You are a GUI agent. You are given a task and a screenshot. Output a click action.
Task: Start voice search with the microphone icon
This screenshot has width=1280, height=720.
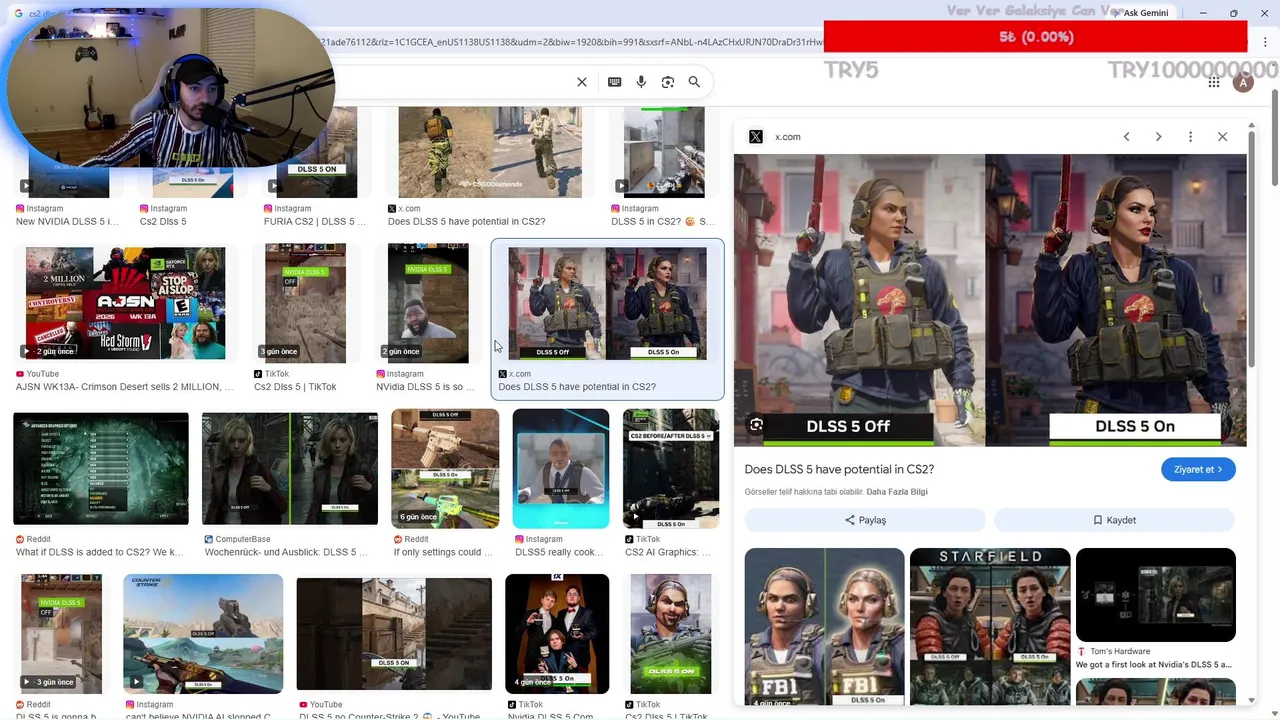pyautogui.click(x=641, y=82)
